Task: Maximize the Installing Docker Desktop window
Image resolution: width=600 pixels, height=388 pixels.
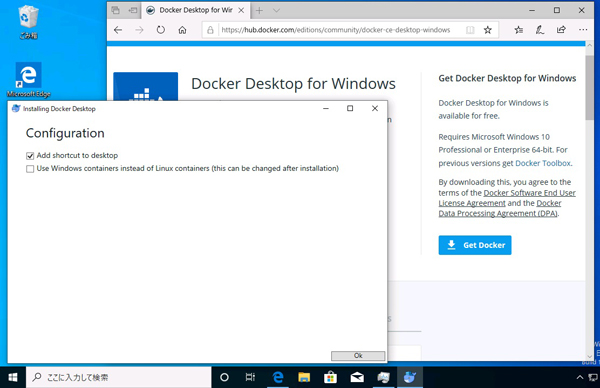Action: pos(350,108)
